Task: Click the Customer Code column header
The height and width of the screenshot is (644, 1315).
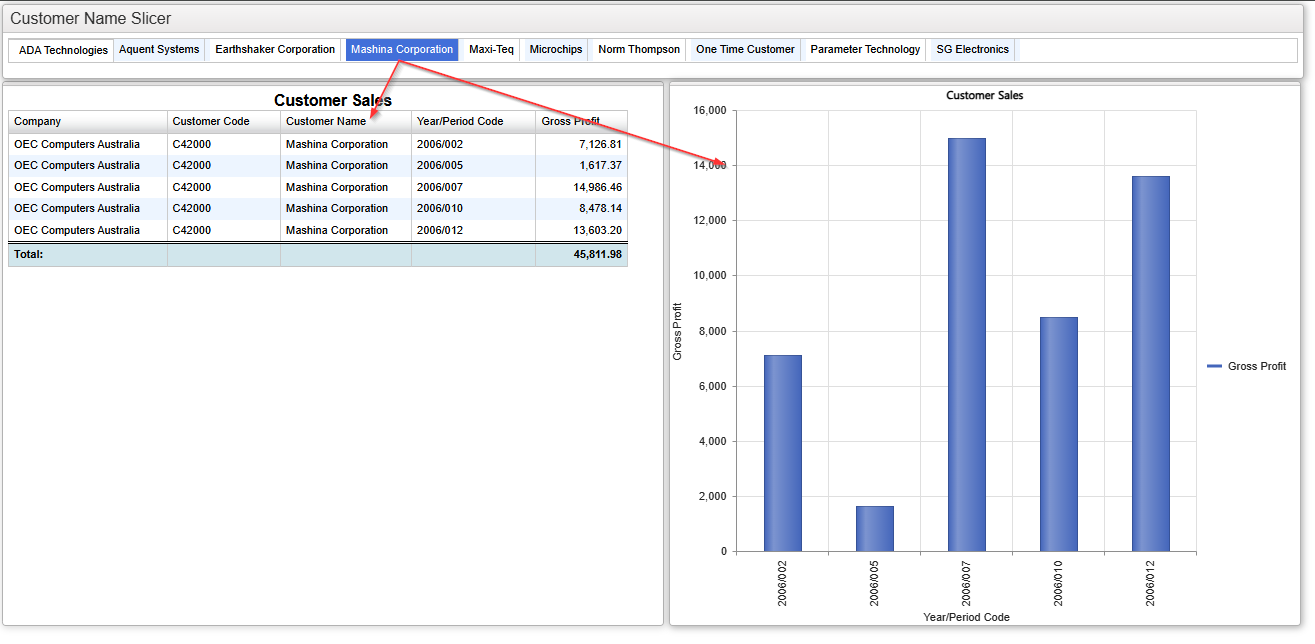Action: click(x=224, y=121)
